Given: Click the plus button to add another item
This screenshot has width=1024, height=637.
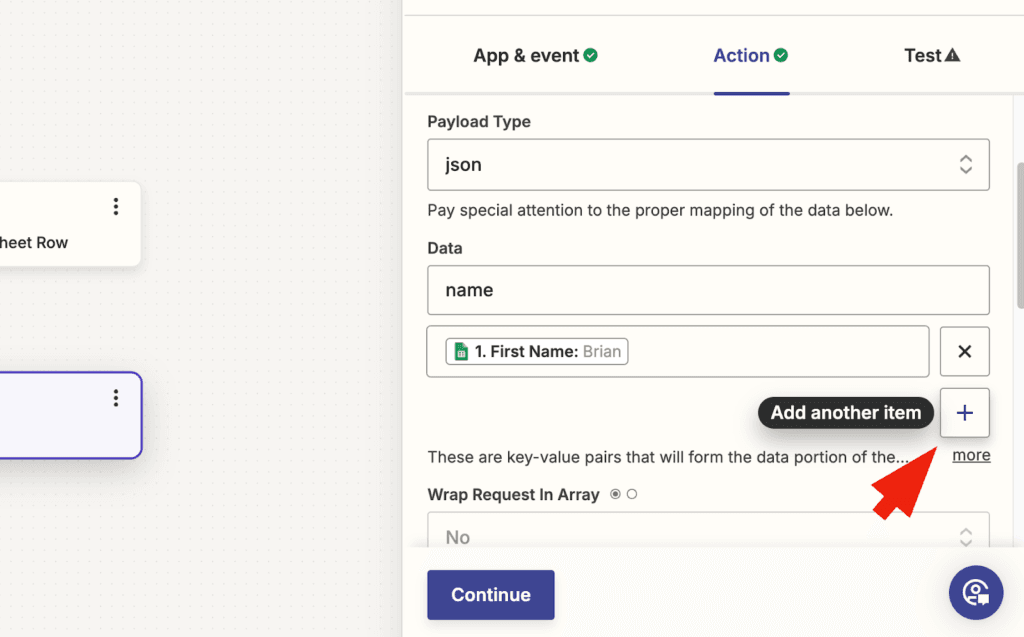Looking at the screenshot, I should tap(965, 413).
